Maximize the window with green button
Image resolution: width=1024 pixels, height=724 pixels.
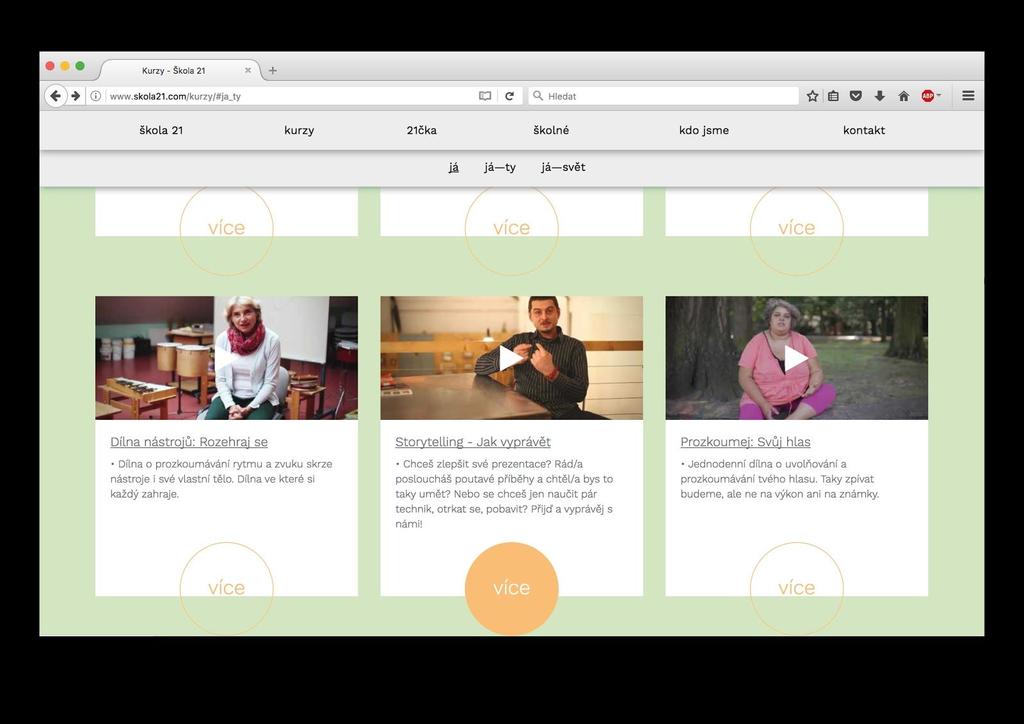pos(80,66)
